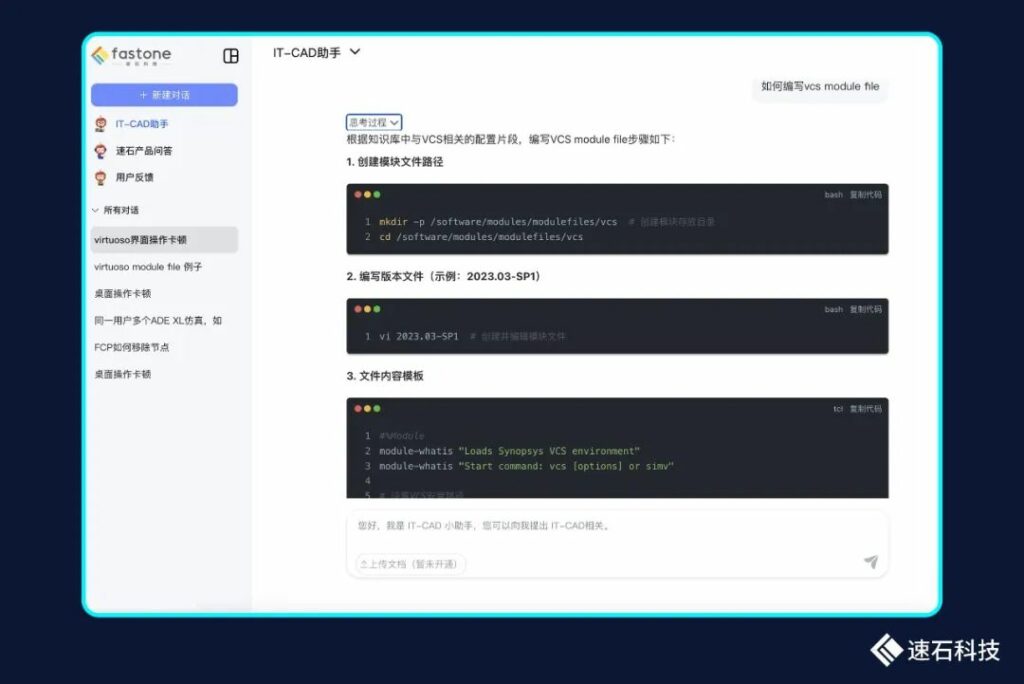This screenshot has width=1024, height=684.
Task: Collapse the 所有对话 conversation list
Action: coord(96,210)
